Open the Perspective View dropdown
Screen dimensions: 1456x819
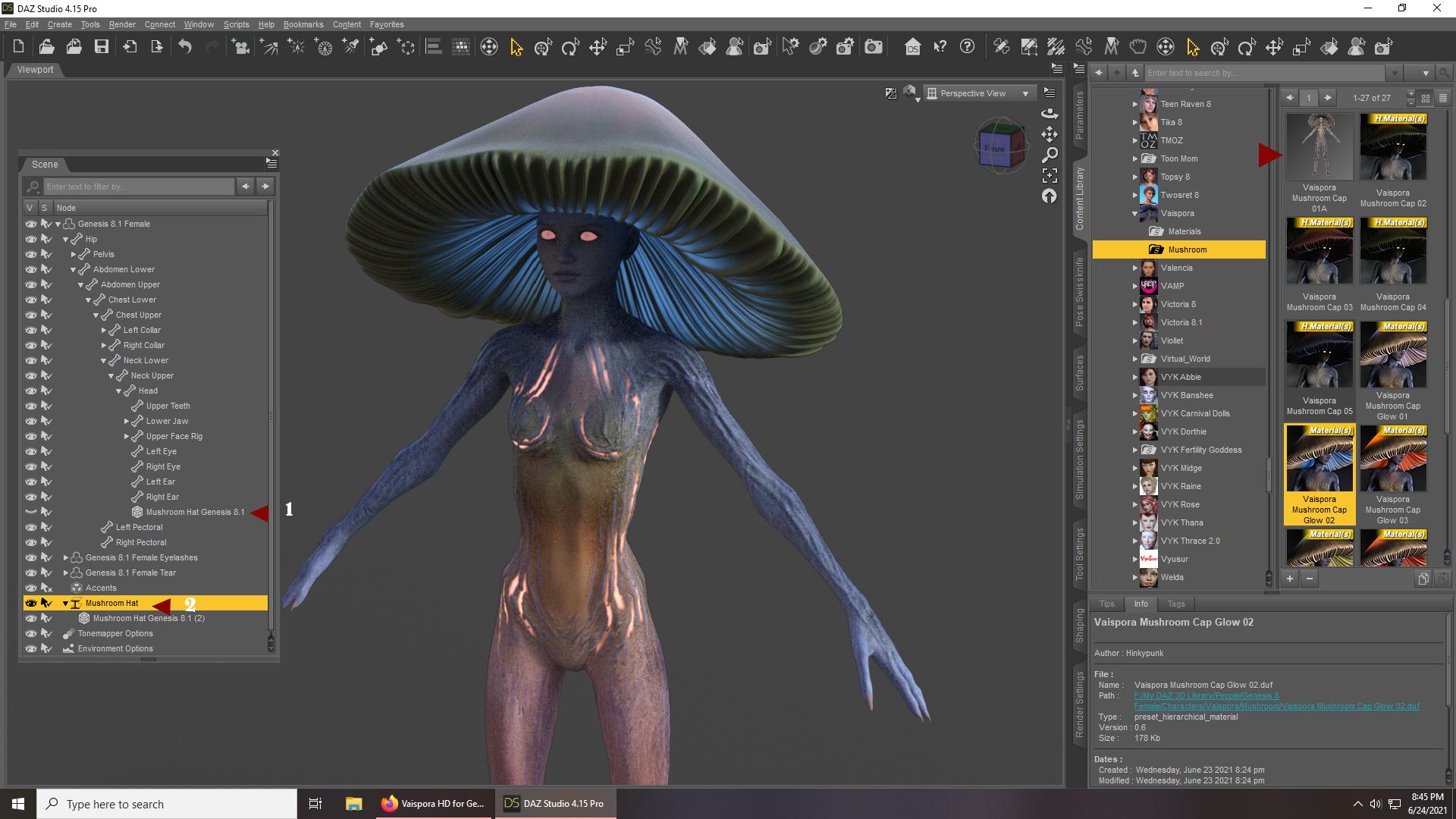pos(980,93)
